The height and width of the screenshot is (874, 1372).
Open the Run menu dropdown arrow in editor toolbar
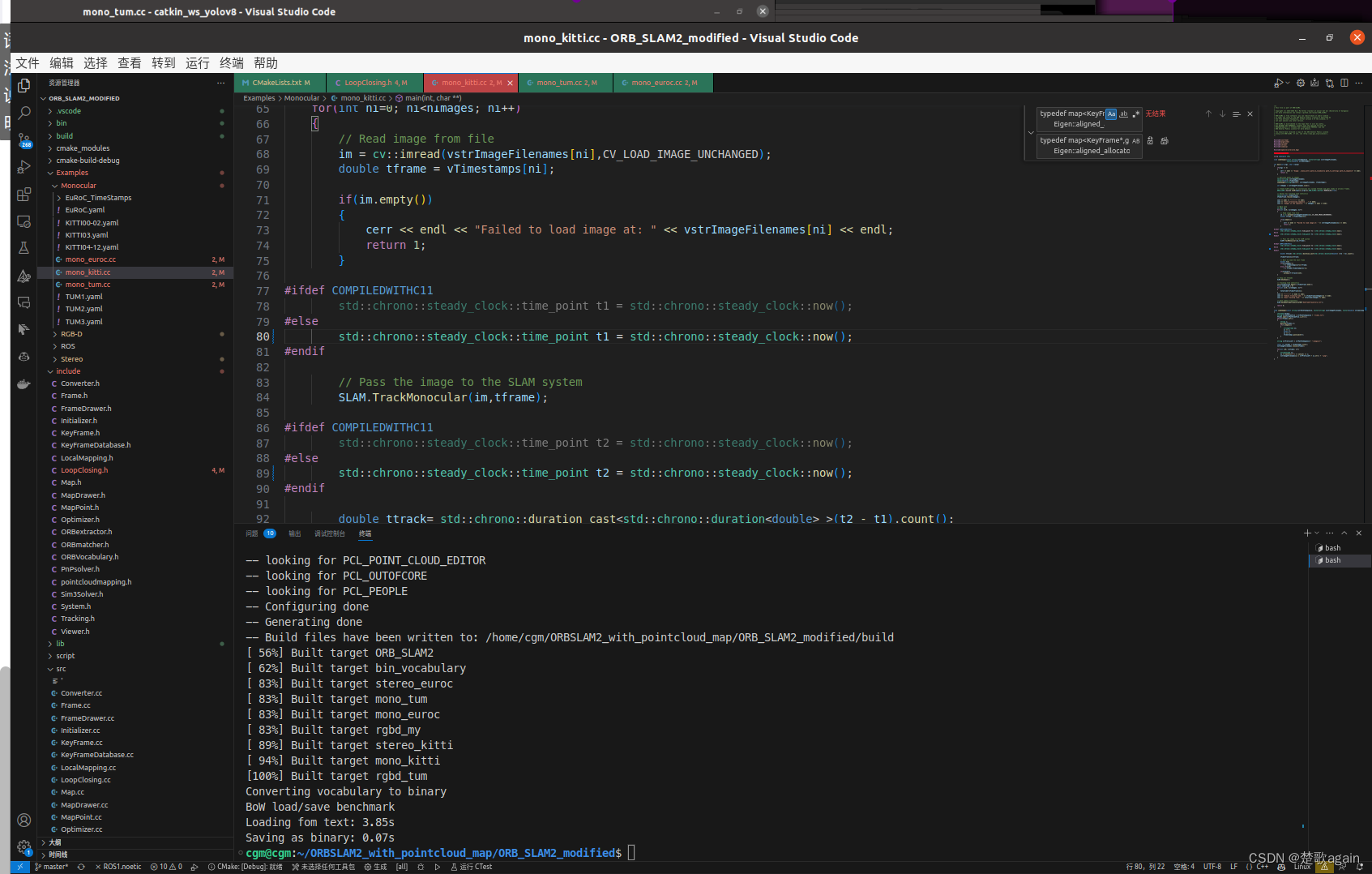[x=1286, y=83]
